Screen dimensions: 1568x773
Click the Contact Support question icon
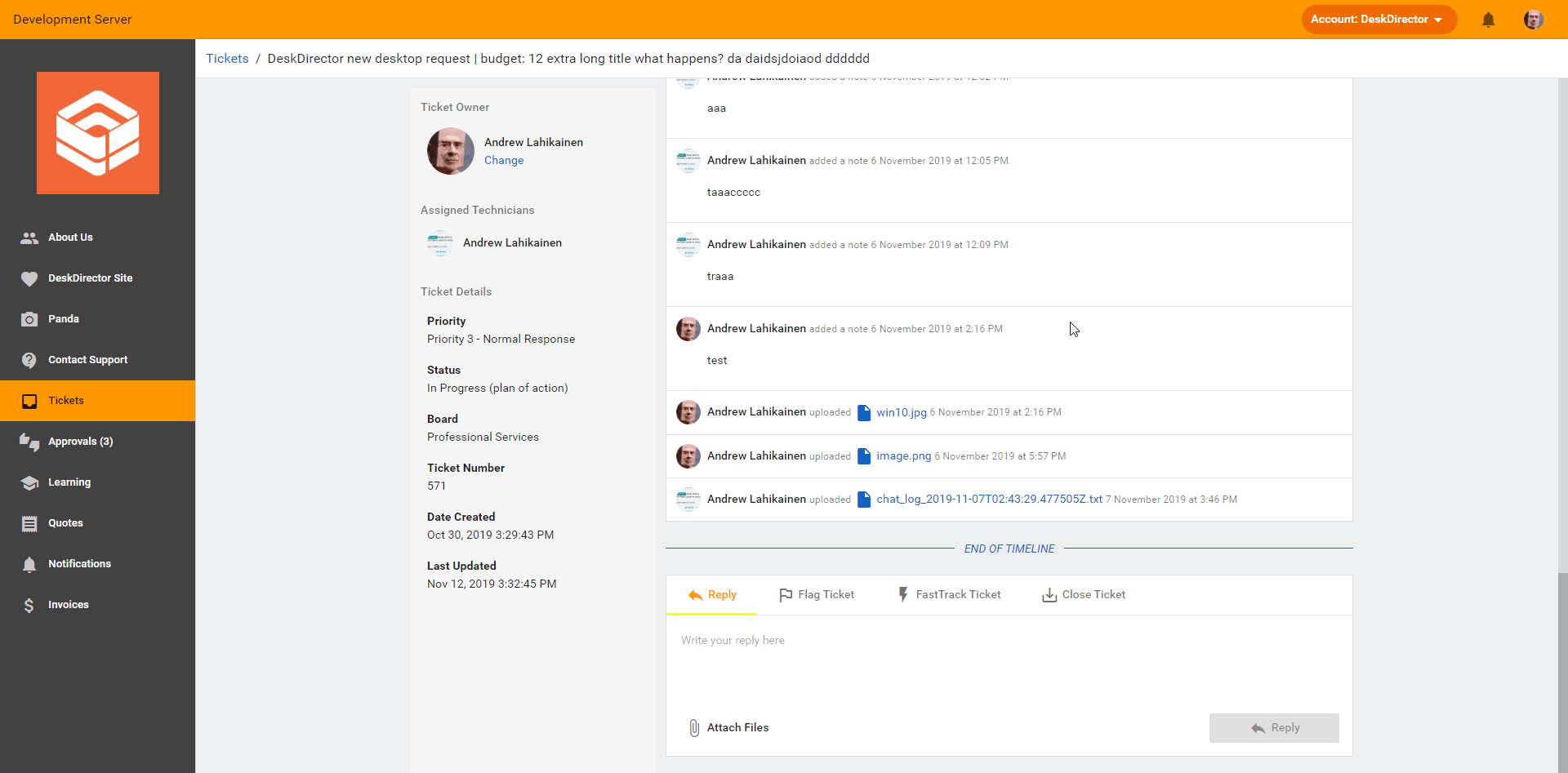coord(29,360)
